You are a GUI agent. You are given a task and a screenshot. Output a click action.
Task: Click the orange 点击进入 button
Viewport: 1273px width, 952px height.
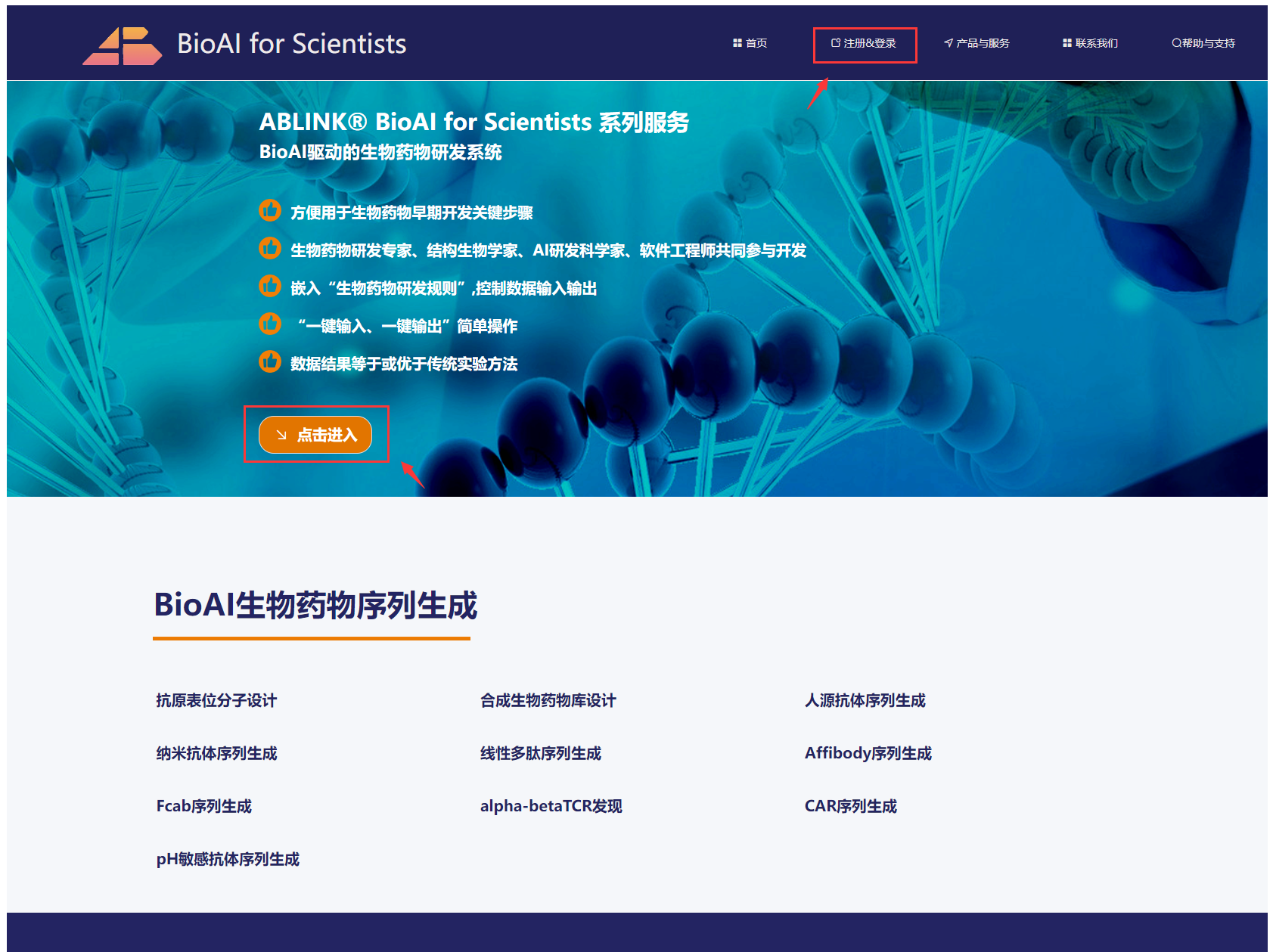[x=315, y=435]
